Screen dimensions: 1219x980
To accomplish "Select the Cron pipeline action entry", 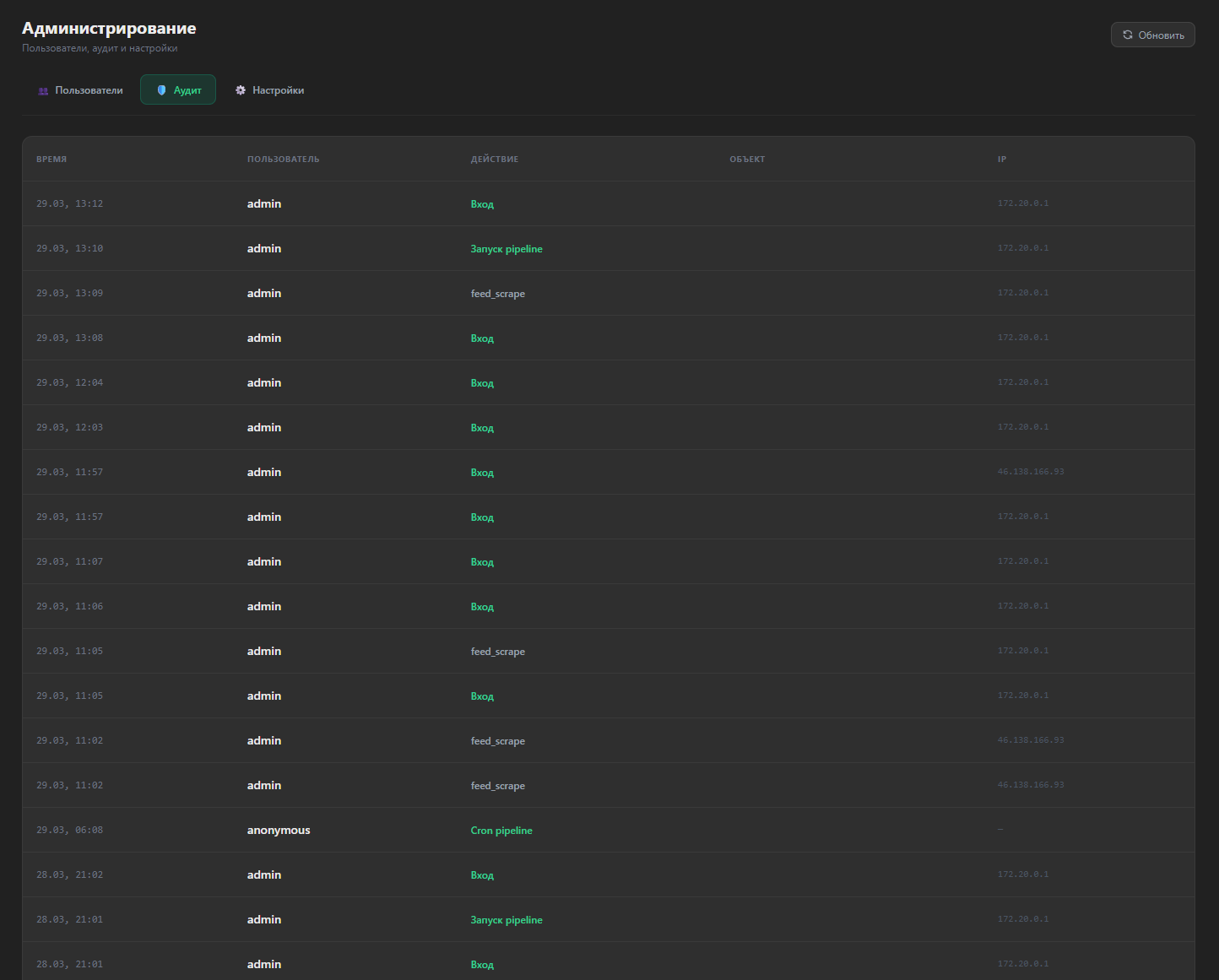I will coord(501,831).
